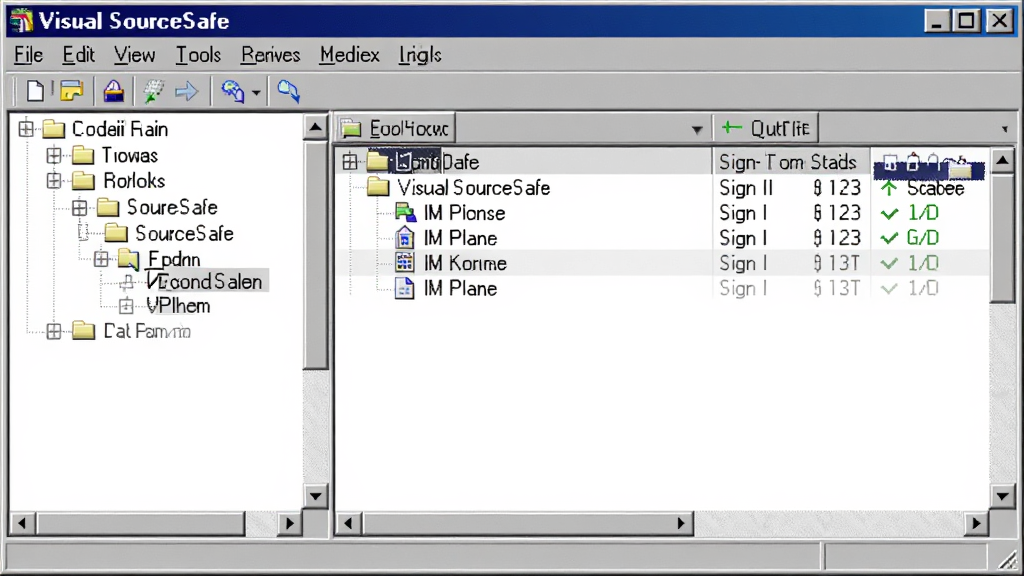This screenshot has width=1024, height=576.
Task: Click the icon of first IM Plane
Action: point(405,238)
